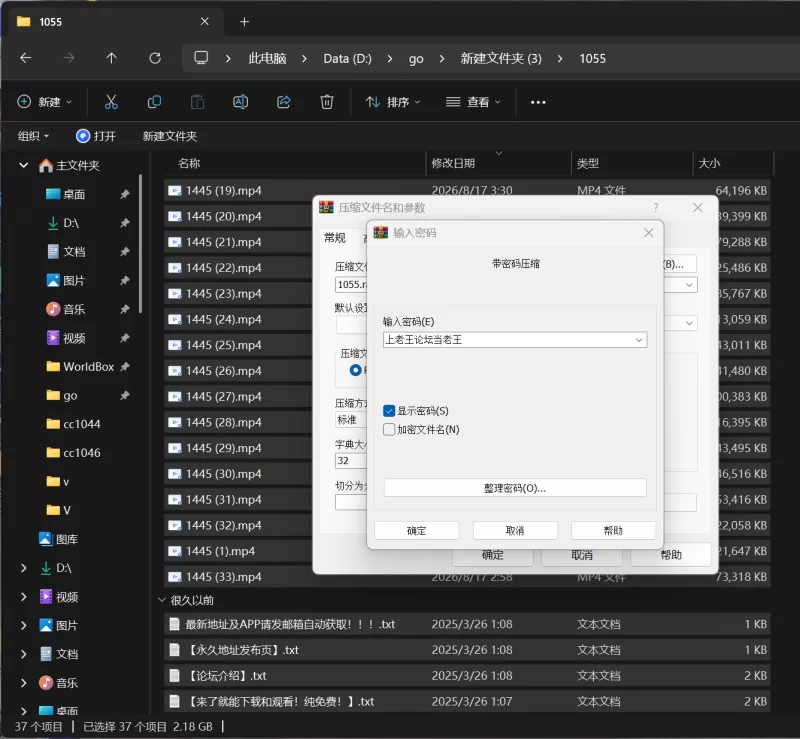The image size is (800, 739).
Task: Select file 1445 (33).mp4
Action: coord(223,577)
